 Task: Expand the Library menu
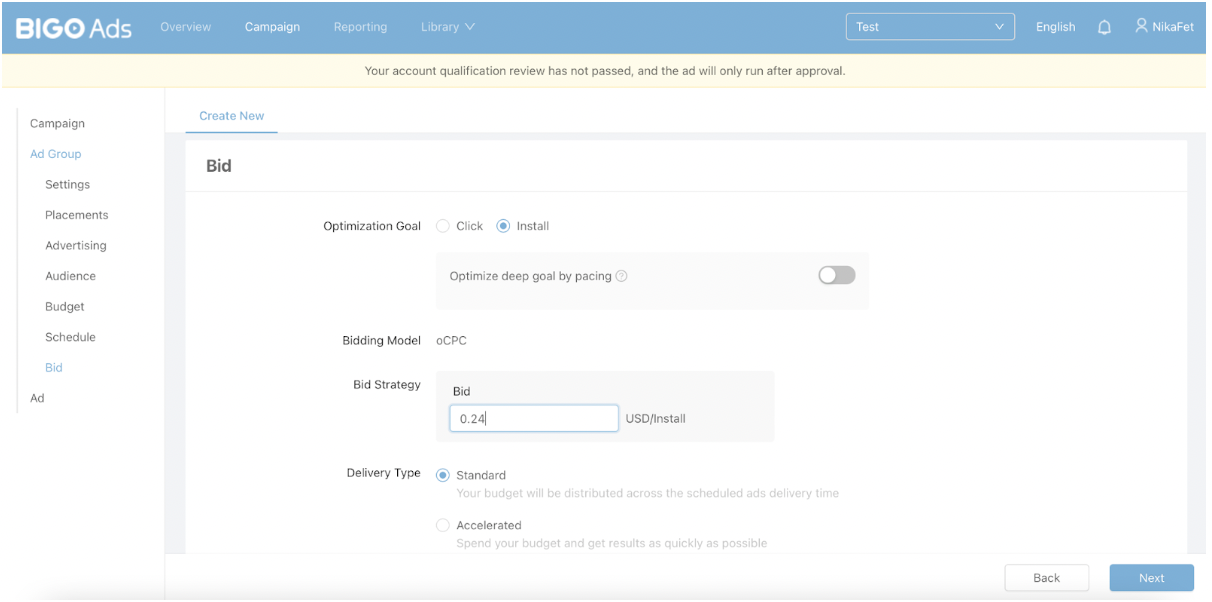coord(448,27)
